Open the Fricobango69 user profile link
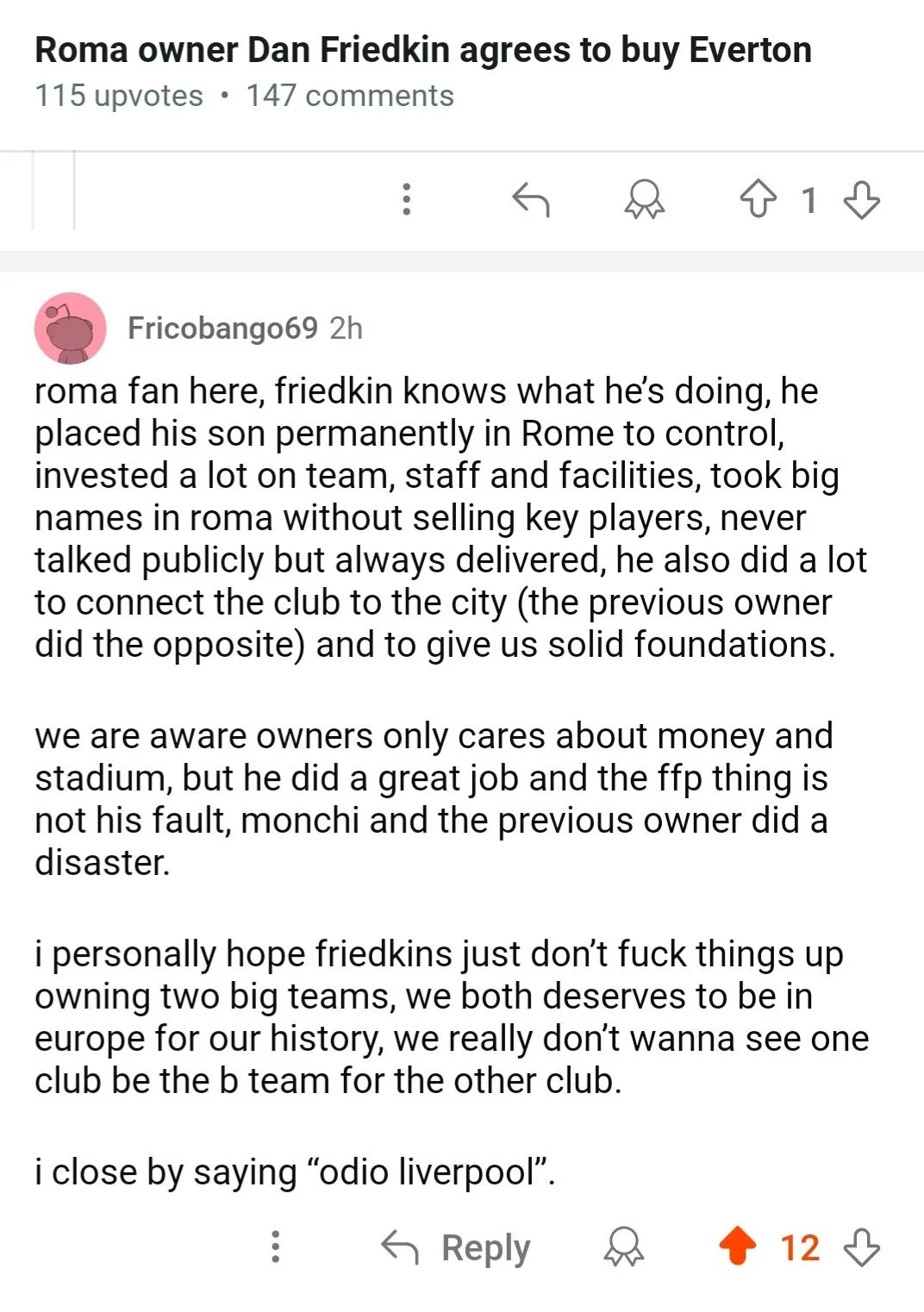 pyautogui.click(x=222, y=328)
